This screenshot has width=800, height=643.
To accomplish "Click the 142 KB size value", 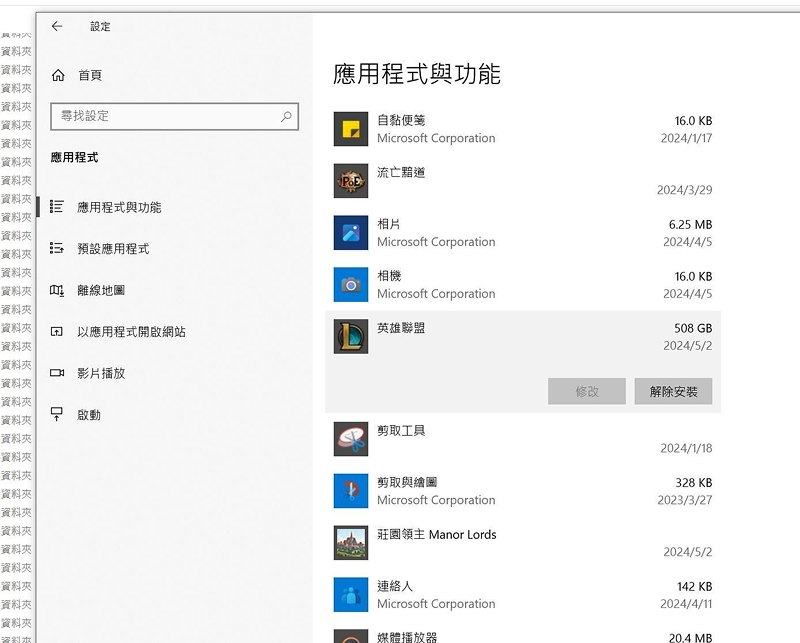I will click(694, 586).
